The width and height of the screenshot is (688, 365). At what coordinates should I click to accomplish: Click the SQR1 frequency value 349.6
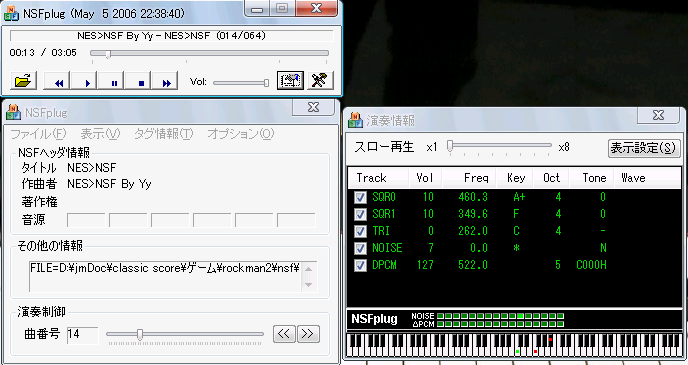click(x=473, y=215)
